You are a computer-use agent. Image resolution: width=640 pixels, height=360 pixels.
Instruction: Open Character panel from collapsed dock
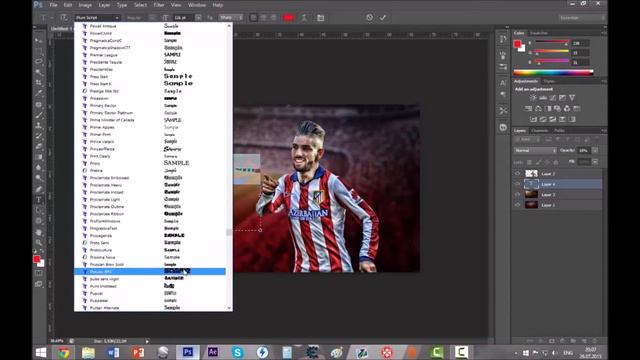point(503,83)
